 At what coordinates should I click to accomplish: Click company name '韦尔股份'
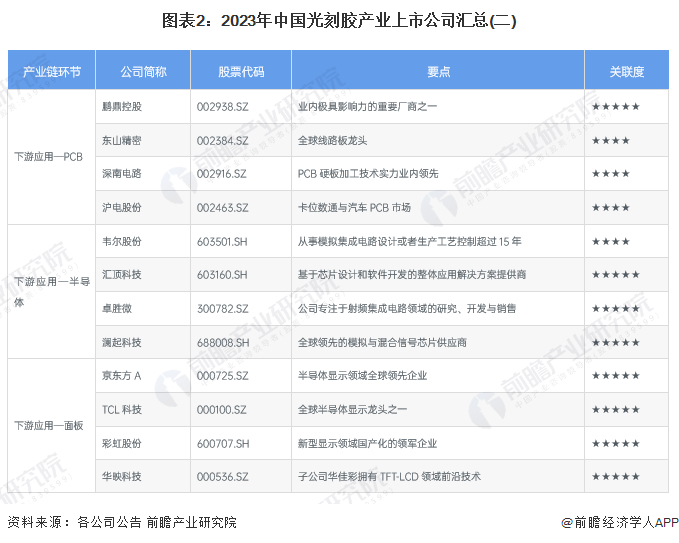coord(122,241)
